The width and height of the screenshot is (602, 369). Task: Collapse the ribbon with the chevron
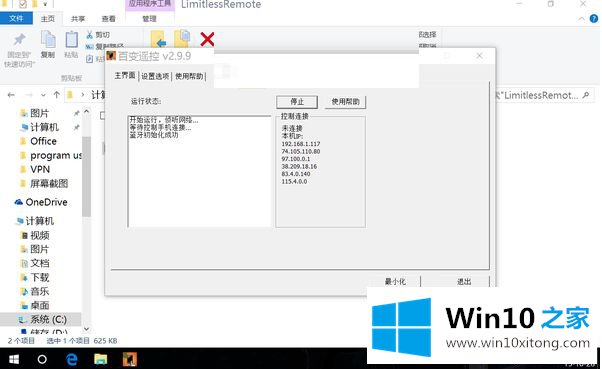582,18
